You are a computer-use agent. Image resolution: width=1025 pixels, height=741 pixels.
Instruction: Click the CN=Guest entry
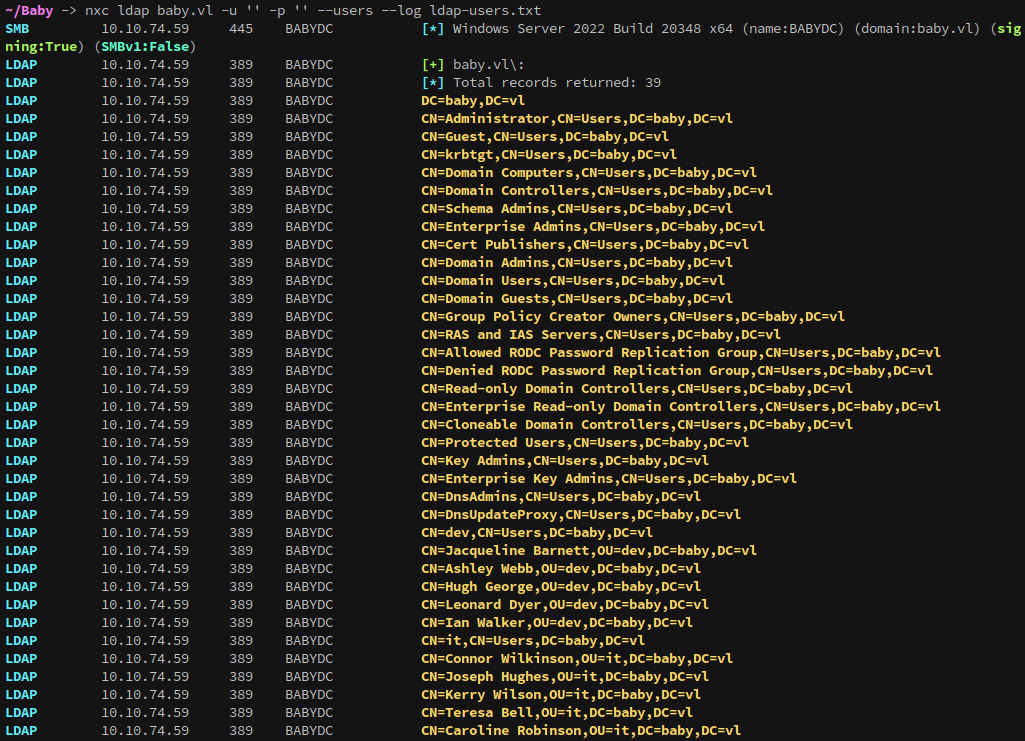[545, 137]
